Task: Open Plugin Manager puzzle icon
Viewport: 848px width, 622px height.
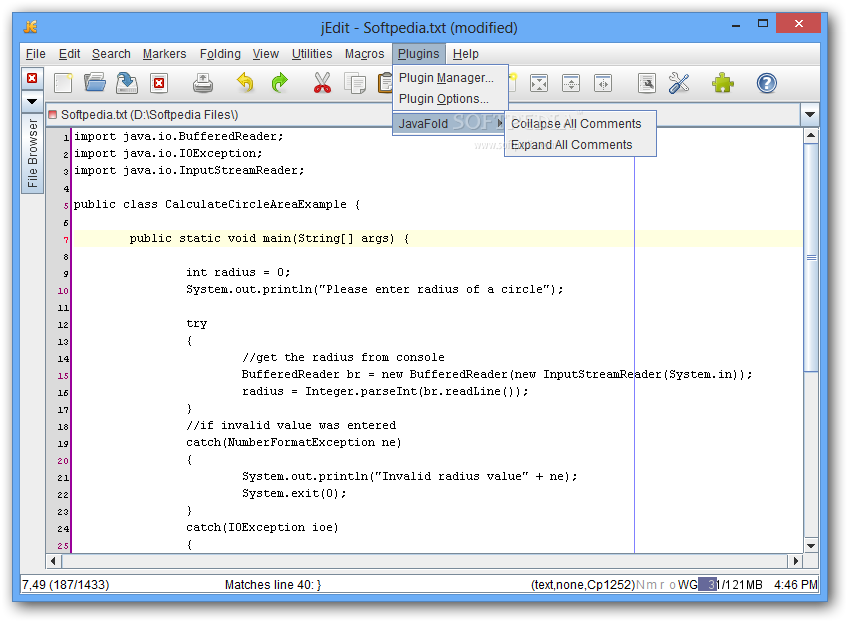Action: coord(723,83)
